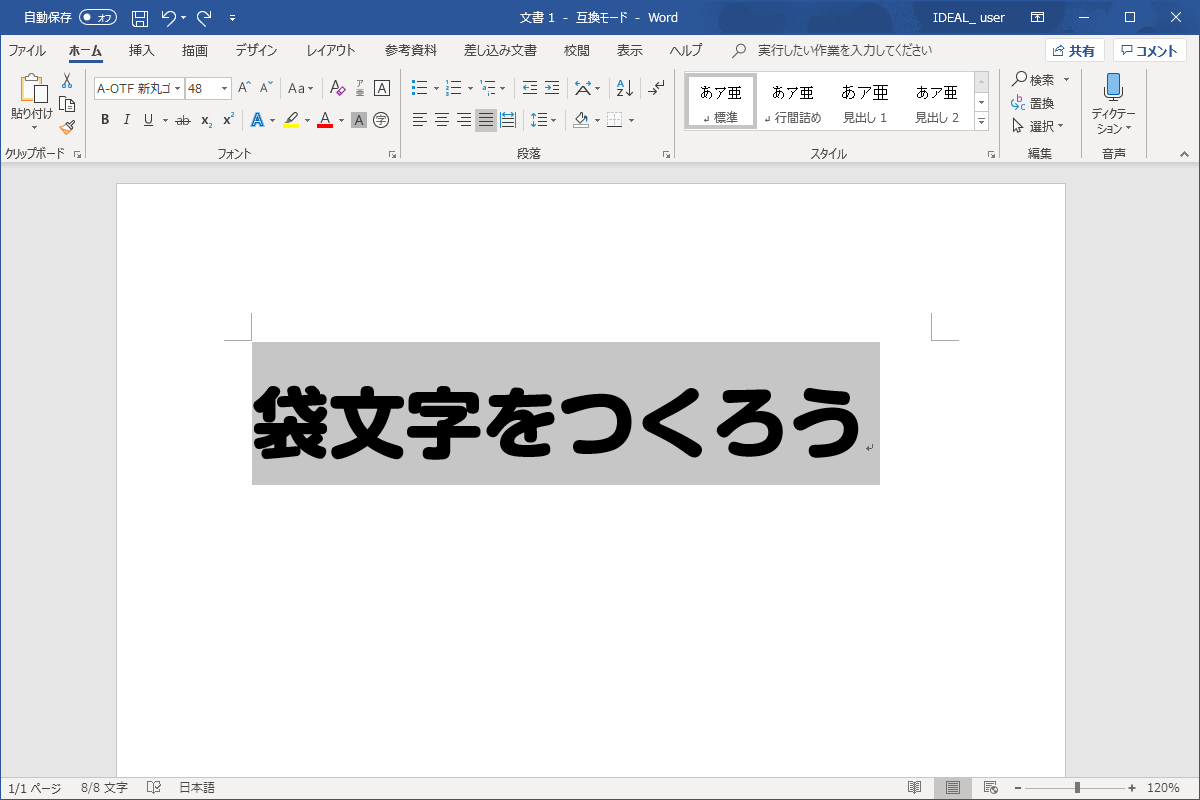Align text left

(420, 120)
